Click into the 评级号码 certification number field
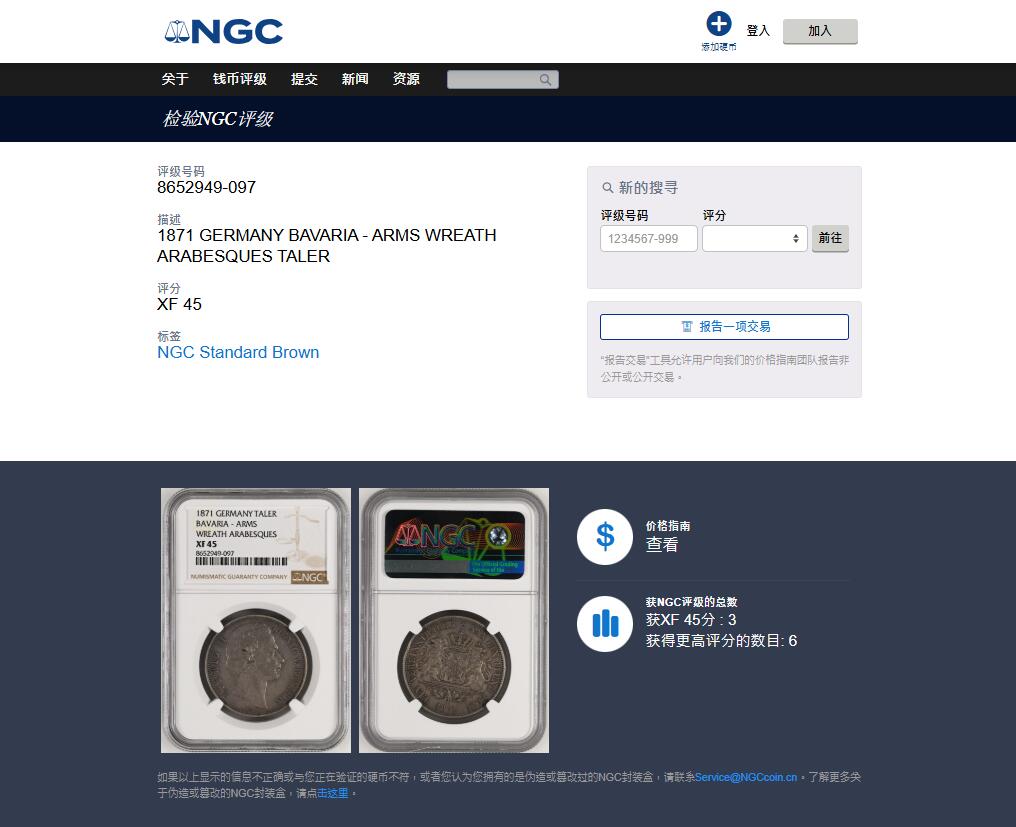Screen dimensions: 1016x827 649,239
